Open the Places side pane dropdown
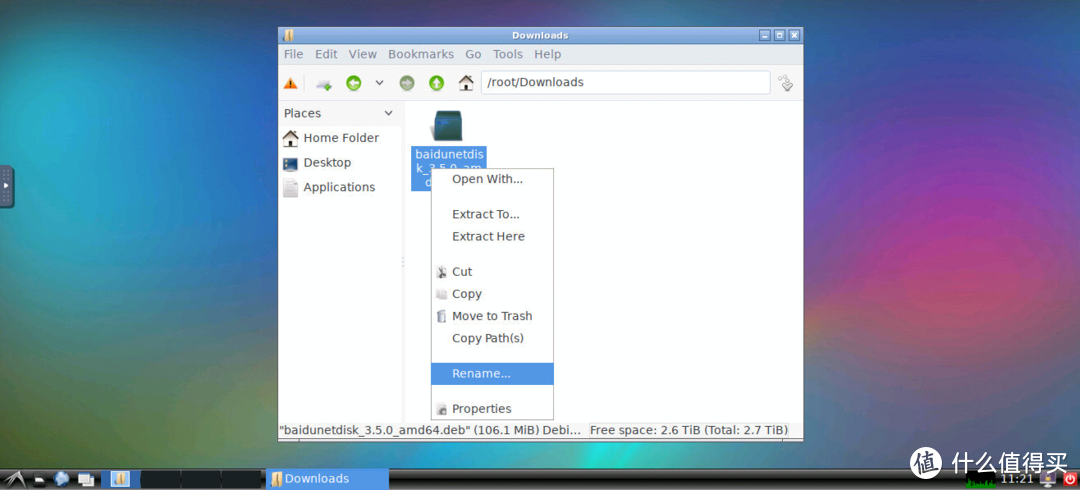Viewport: 1080px width, 490px height. 389,113
